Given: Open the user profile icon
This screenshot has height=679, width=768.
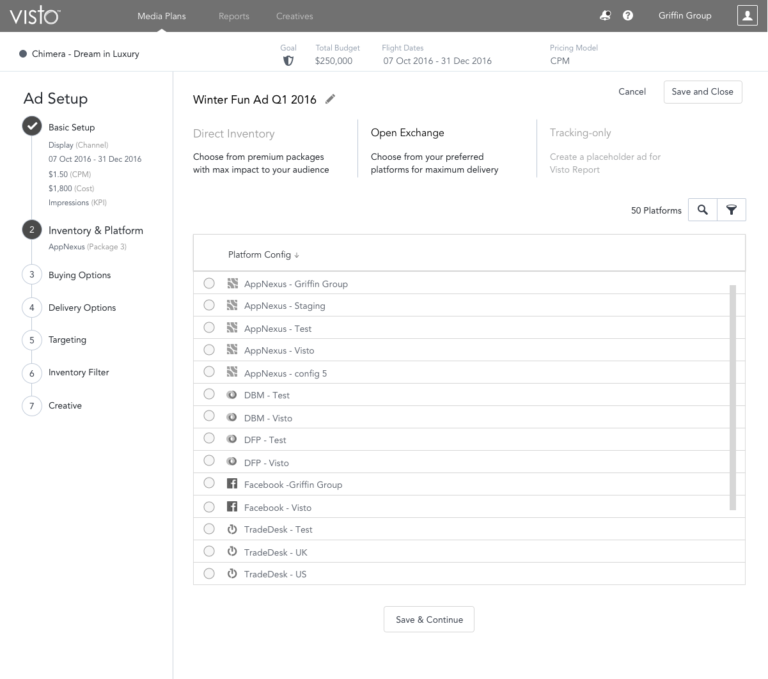Looking at the screenshot, I should click(747, 16).
